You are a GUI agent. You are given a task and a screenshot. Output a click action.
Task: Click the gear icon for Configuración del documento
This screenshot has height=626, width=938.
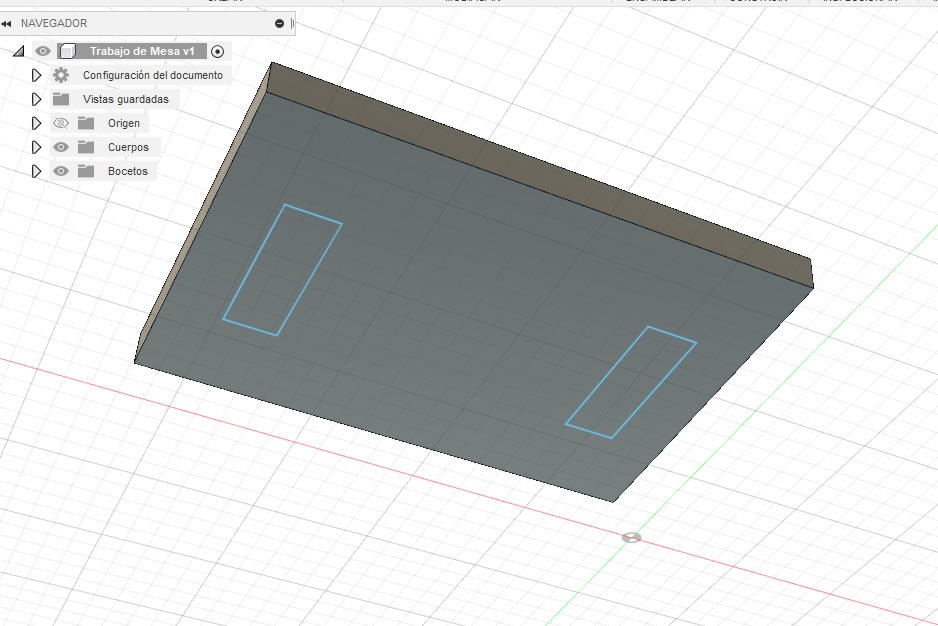[61, 75]
